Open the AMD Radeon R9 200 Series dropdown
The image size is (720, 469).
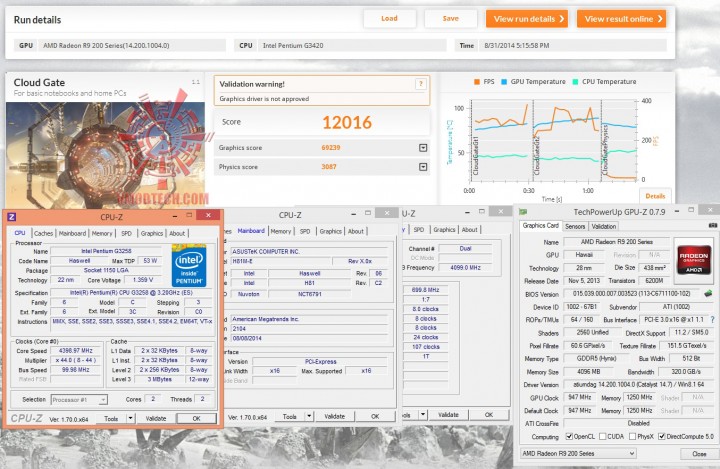[578, 453]
